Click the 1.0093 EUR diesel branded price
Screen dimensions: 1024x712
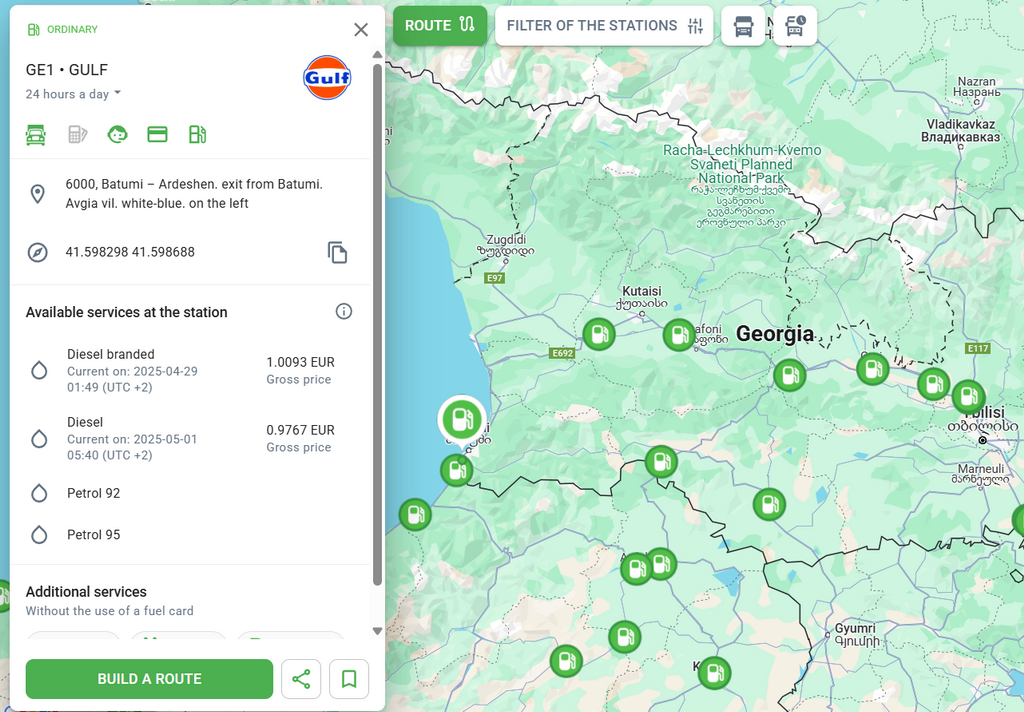pyautogui.click(x=300, y=363)
